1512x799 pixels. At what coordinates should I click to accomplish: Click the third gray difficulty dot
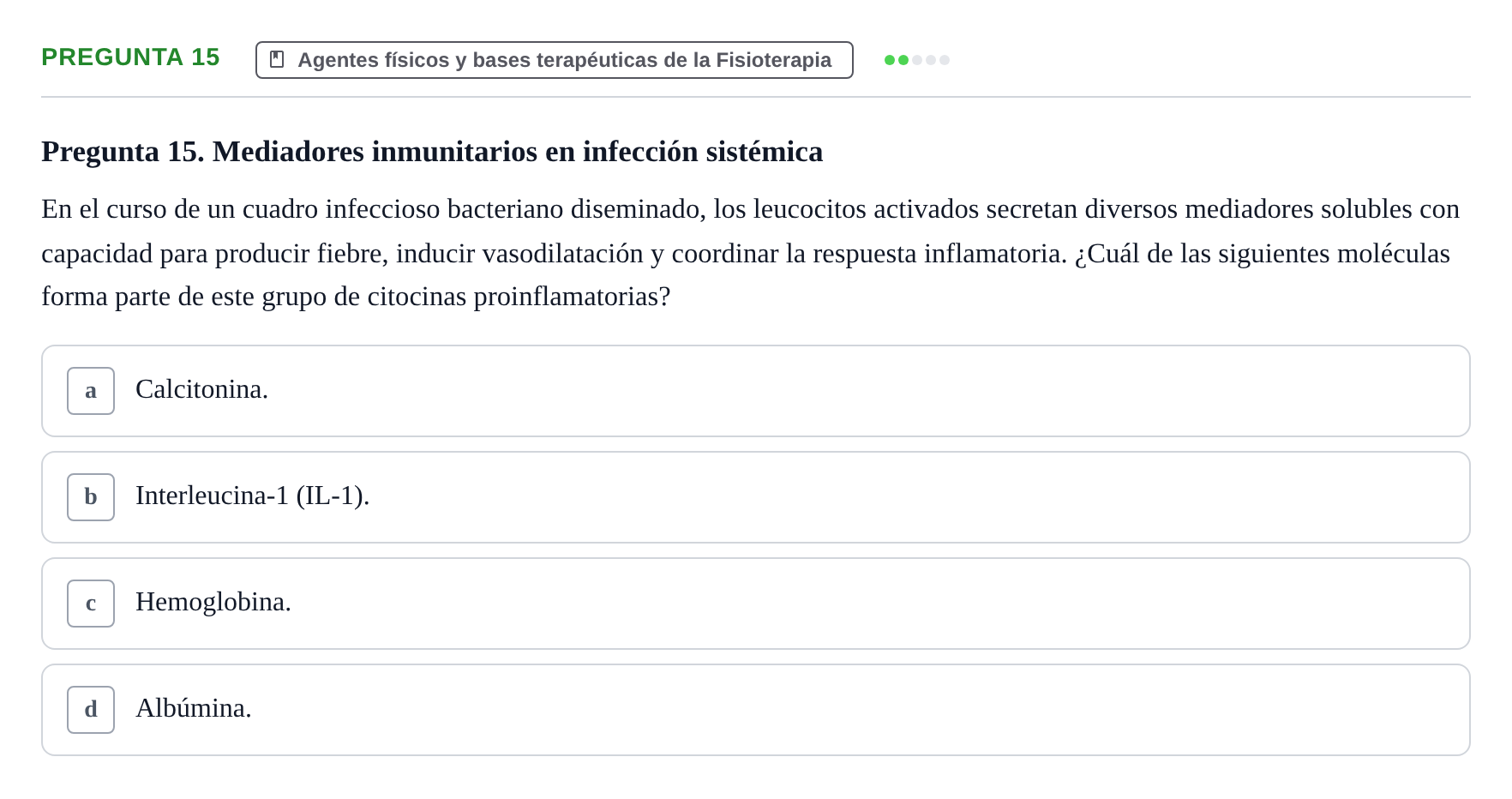[x=917, y=60]
